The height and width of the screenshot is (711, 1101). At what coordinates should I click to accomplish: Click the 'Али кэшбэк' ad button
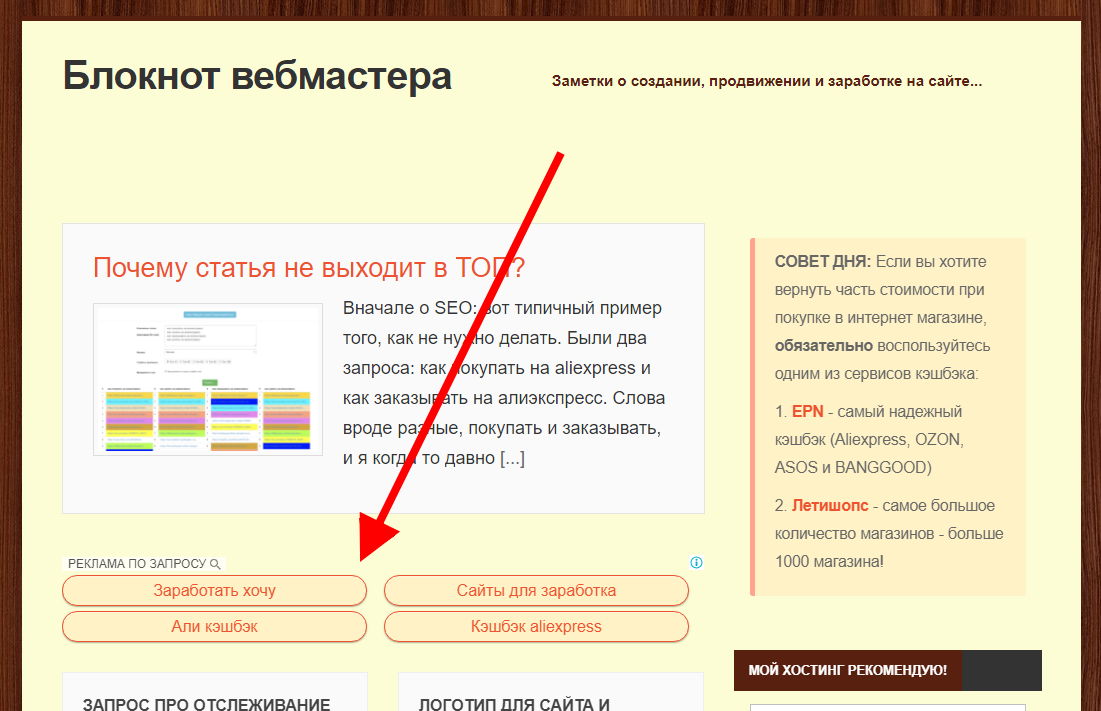click(214, 626)
